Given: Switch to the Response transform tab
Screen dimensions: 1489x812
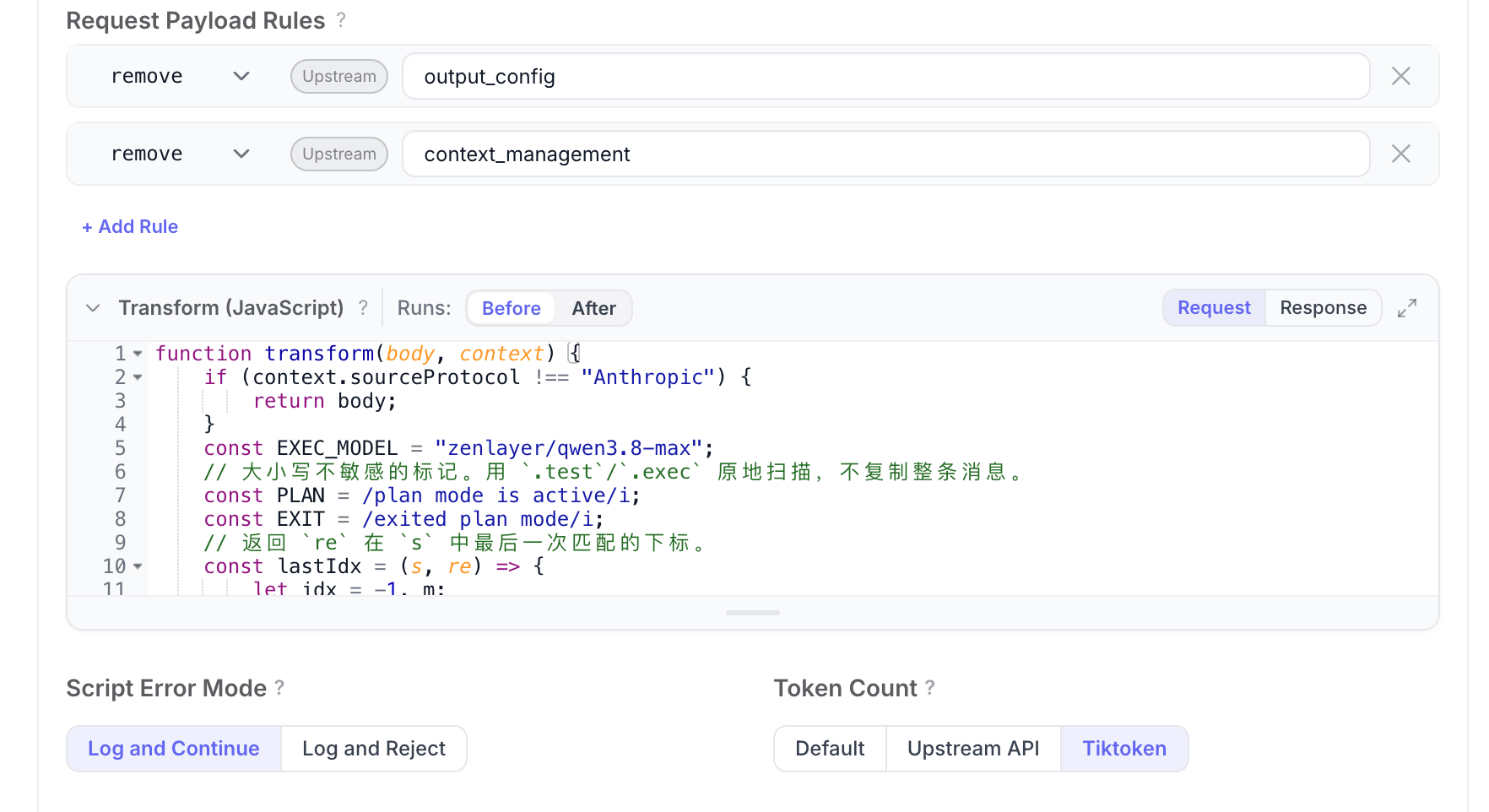Looking at the screenshot, I should pyautogui.click(x=1323, y=308).
